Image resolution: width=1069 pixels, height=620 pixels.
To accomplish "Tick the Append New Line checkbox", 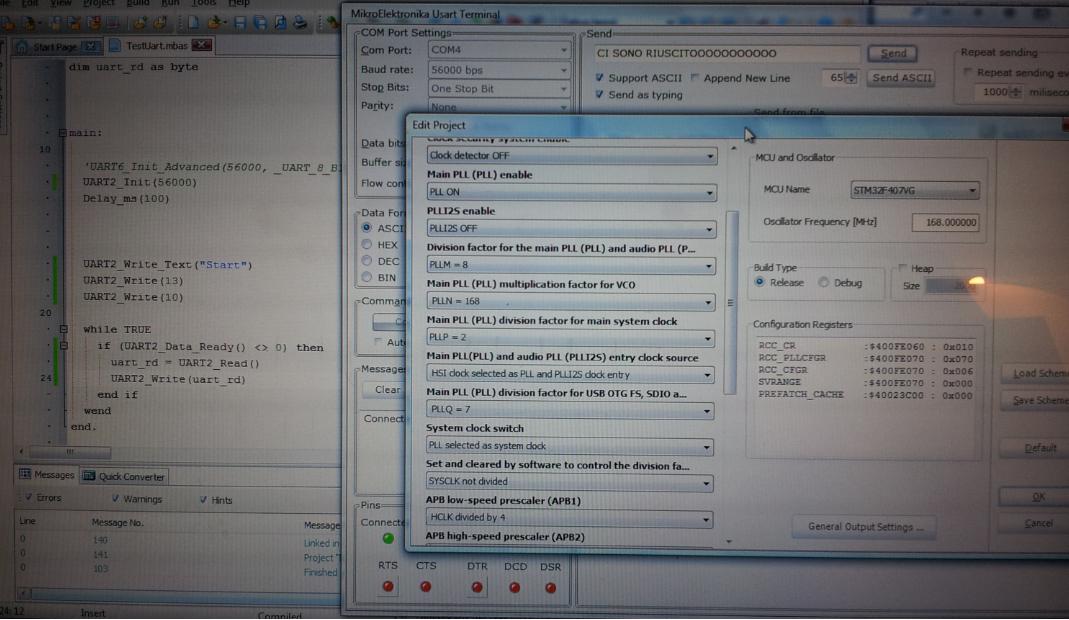I will (695, 78).
